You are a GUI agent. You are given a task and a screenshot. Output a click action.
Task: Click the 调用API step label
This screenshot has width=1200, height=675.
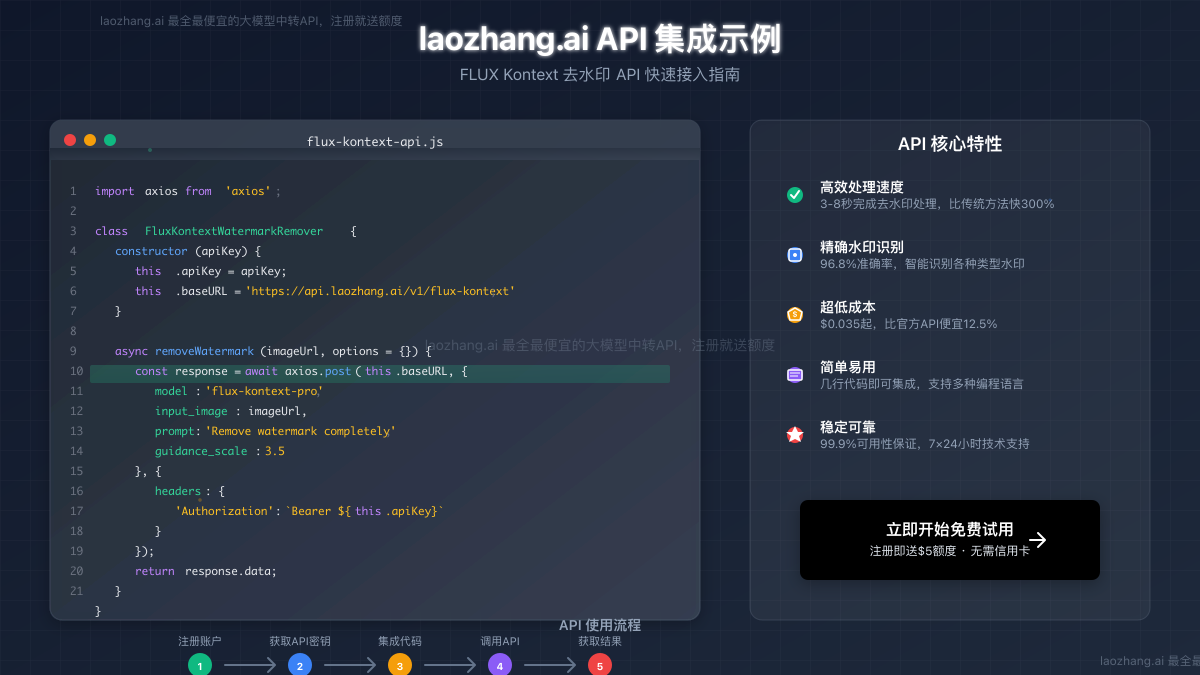pos(500,641)
